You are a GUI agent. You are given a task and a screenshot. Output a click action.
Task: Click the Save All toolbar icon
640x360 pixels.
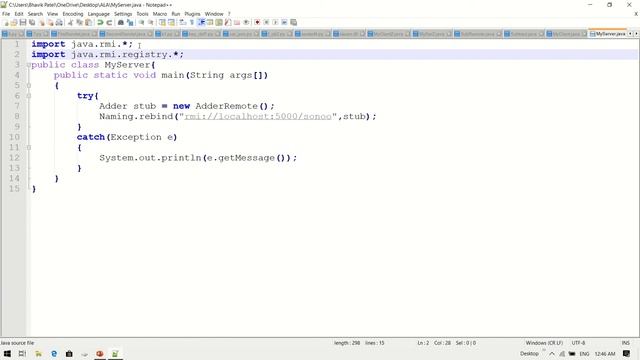(x=32, y=22)
